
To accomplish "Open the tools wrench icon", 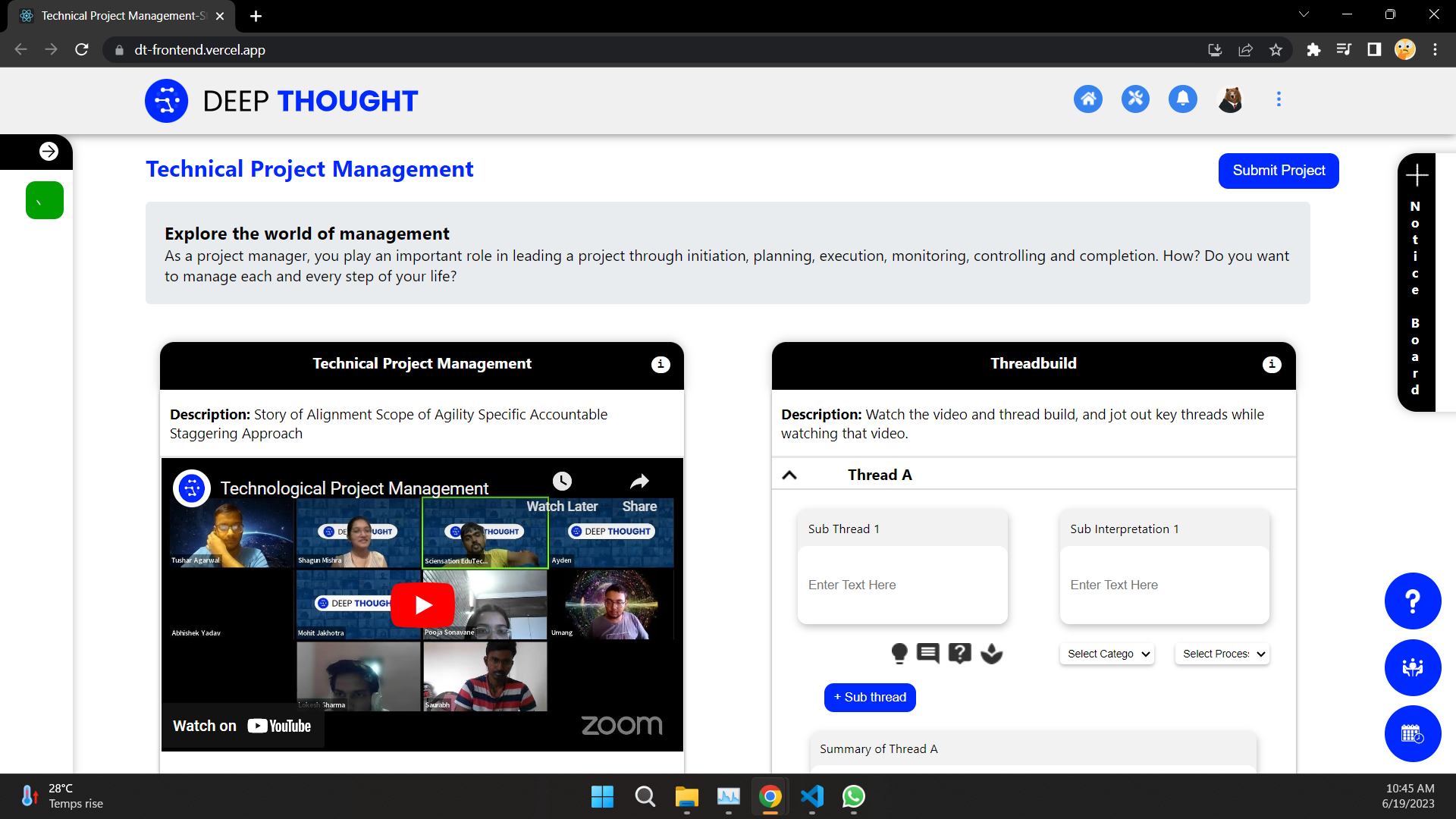I will 1135,99.
